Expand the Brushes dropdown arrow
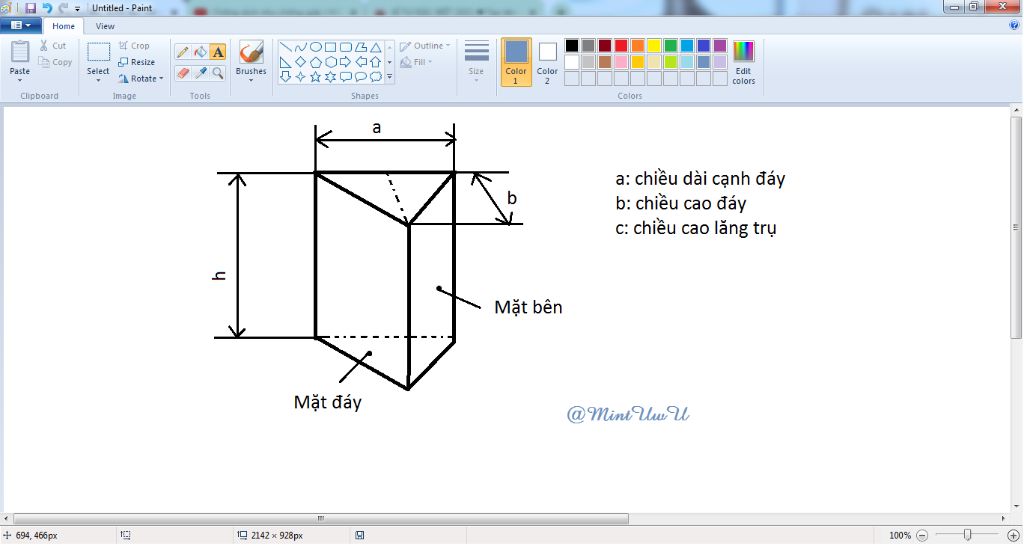This screenshot has width=1024, height=549. (x=251, y=80)
